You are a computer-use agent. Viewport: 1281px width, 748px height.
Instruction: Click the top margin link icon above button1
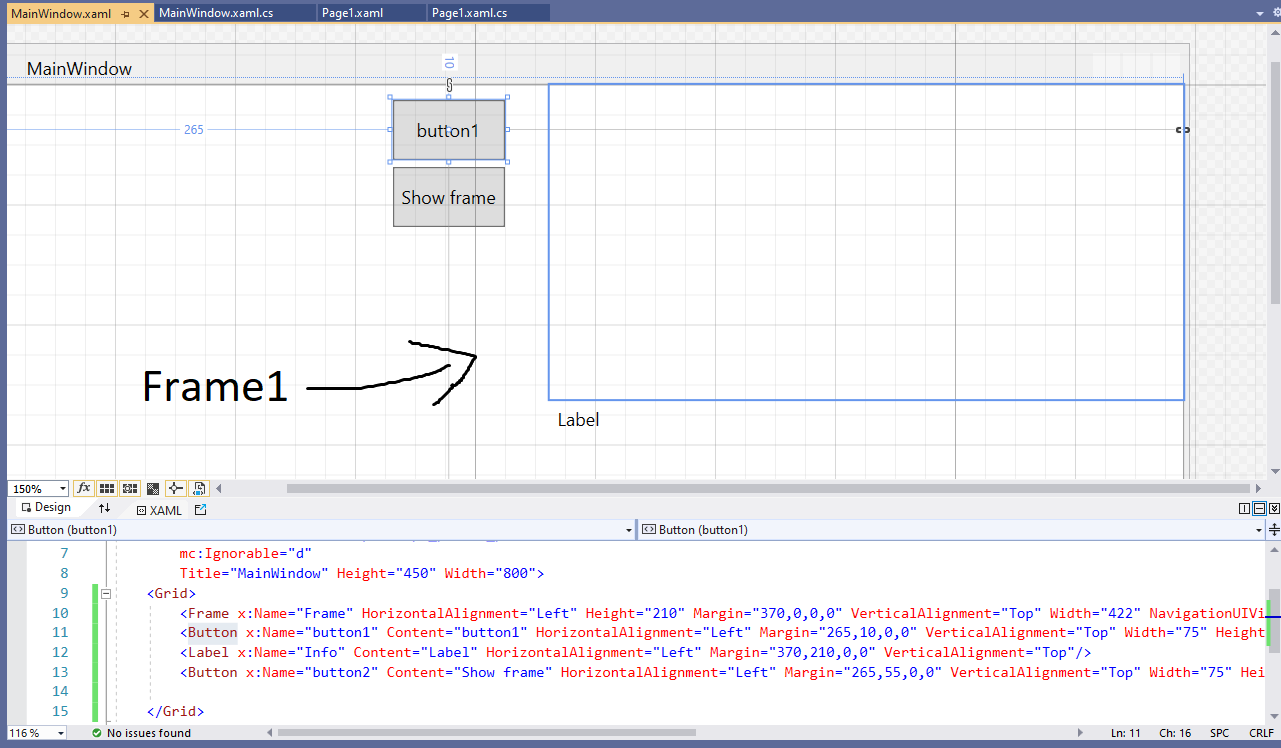pyautogui.click(x=449, y=85)
